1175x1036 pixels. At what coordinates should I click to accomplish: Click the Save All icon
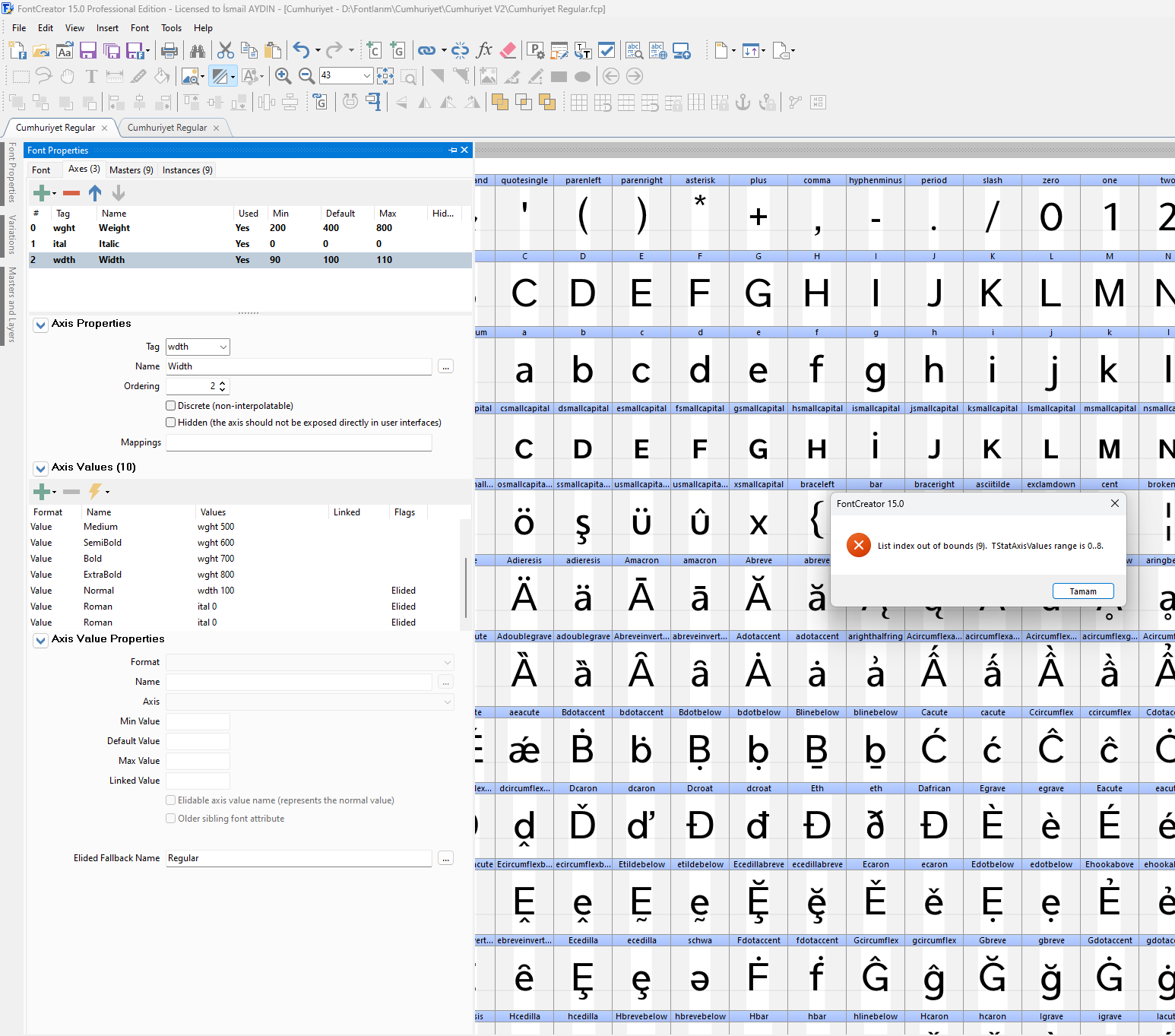pos(112,51)
